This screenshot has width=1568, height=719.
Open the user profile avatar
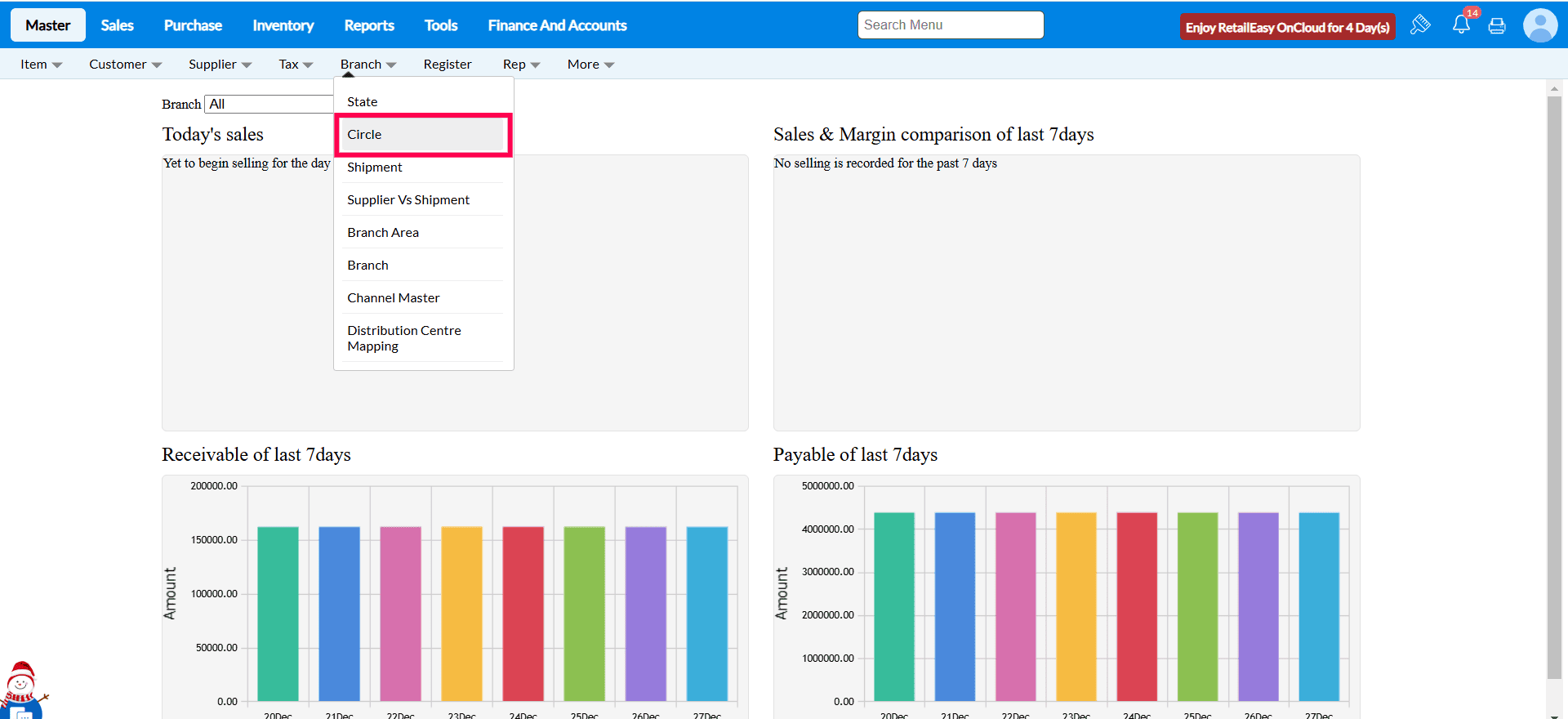[1539, 25]
